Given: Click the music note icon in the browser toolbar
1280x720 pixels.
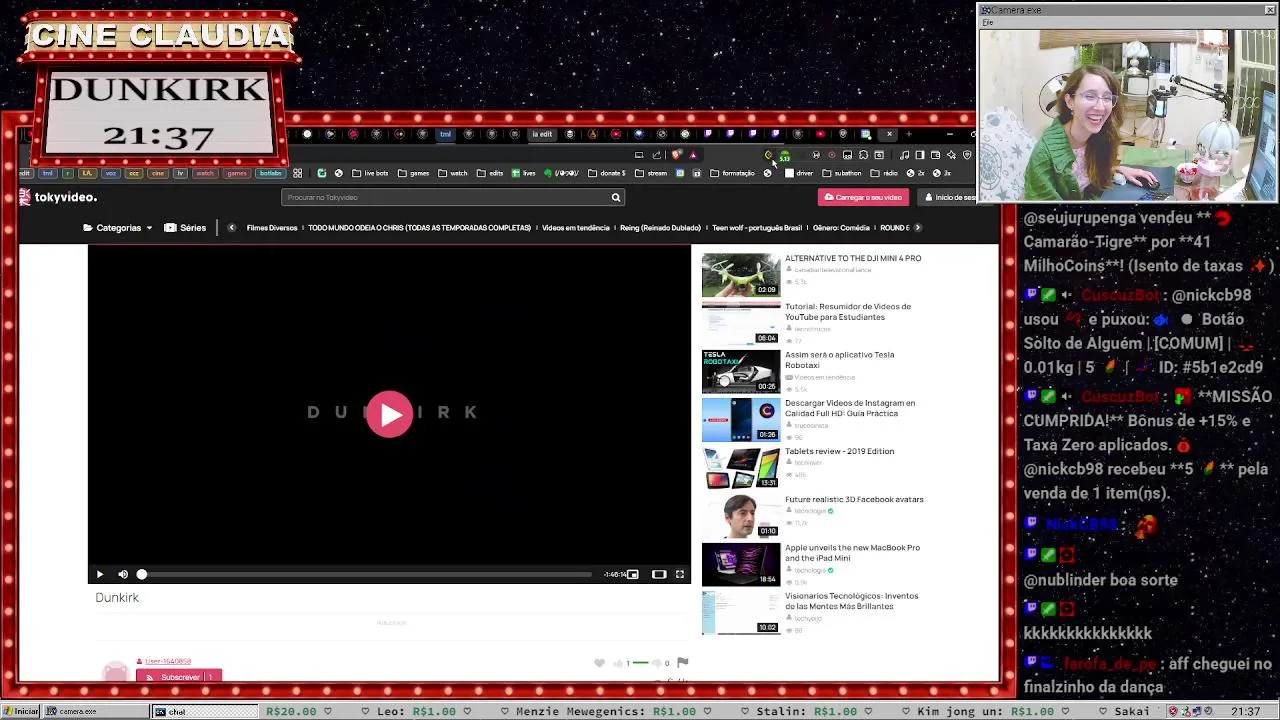Looking at the screenshot, I should point(904,155).
